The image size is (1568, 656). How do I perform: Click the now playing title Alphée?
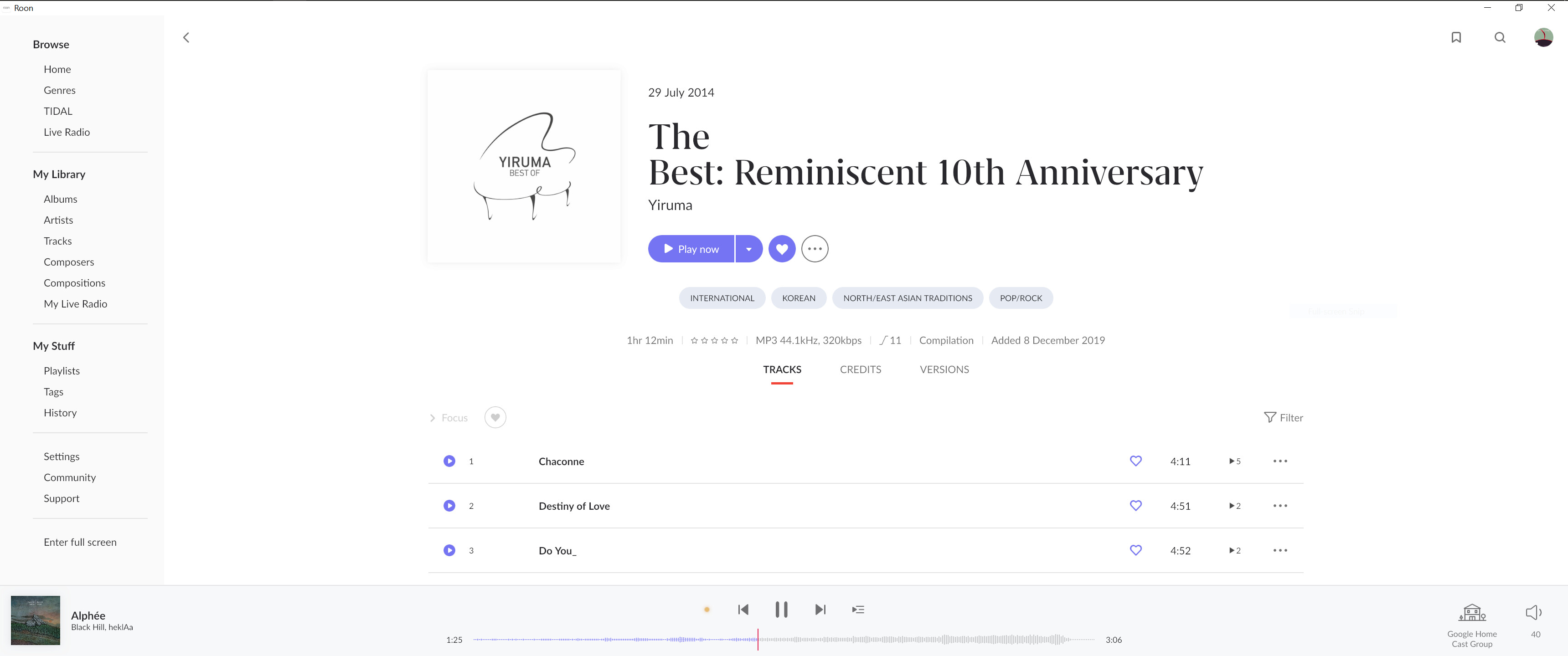pyautogui.click(x=88, y=615)
